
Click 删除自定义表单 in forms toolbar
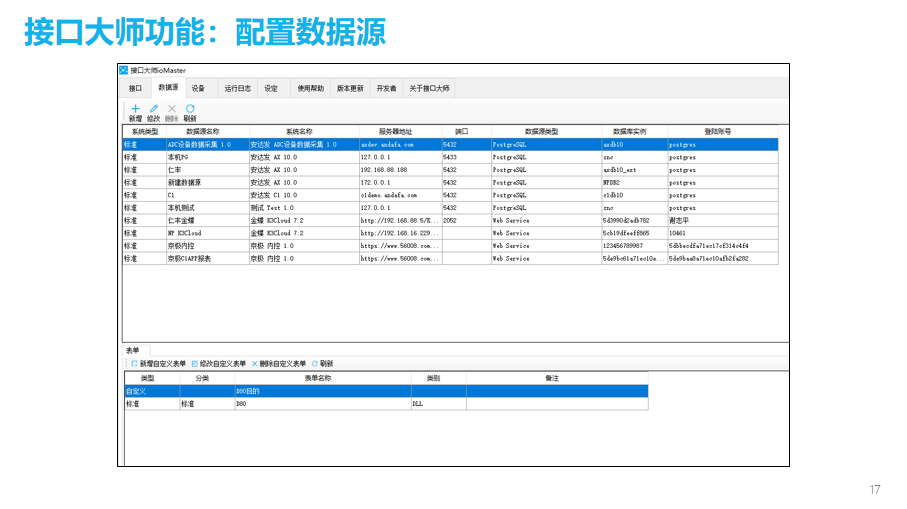pyautogui.click(x=279, y=364)
